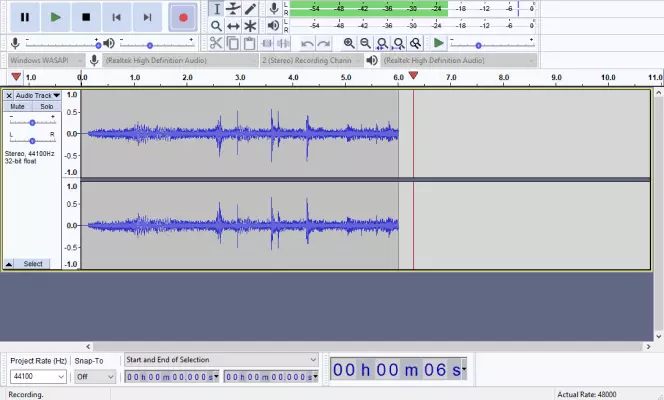Click the playback level meter
This screenshot has height=400, width=664.
412,25
